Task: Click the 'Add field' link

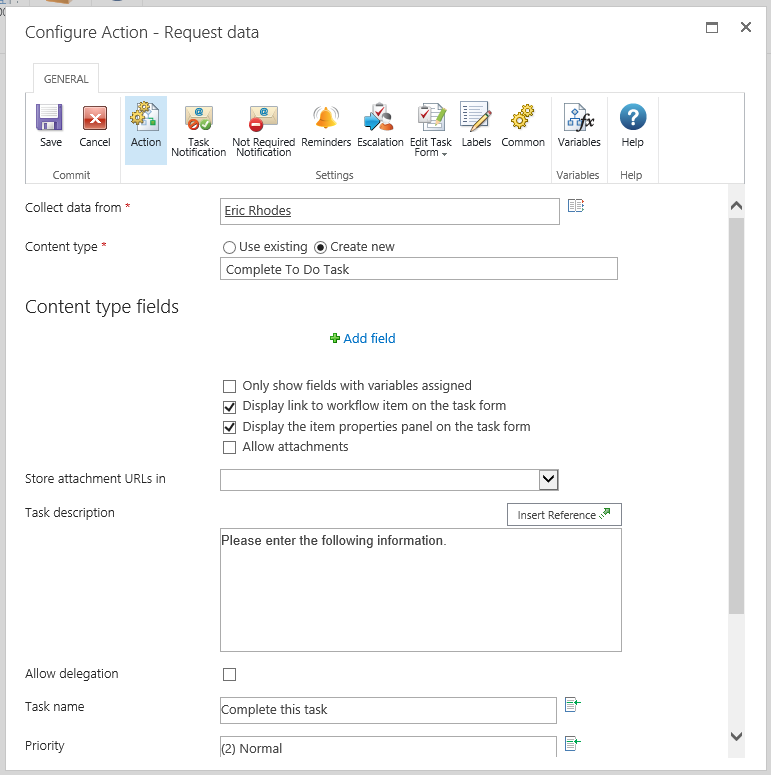Action: [362, 339]
